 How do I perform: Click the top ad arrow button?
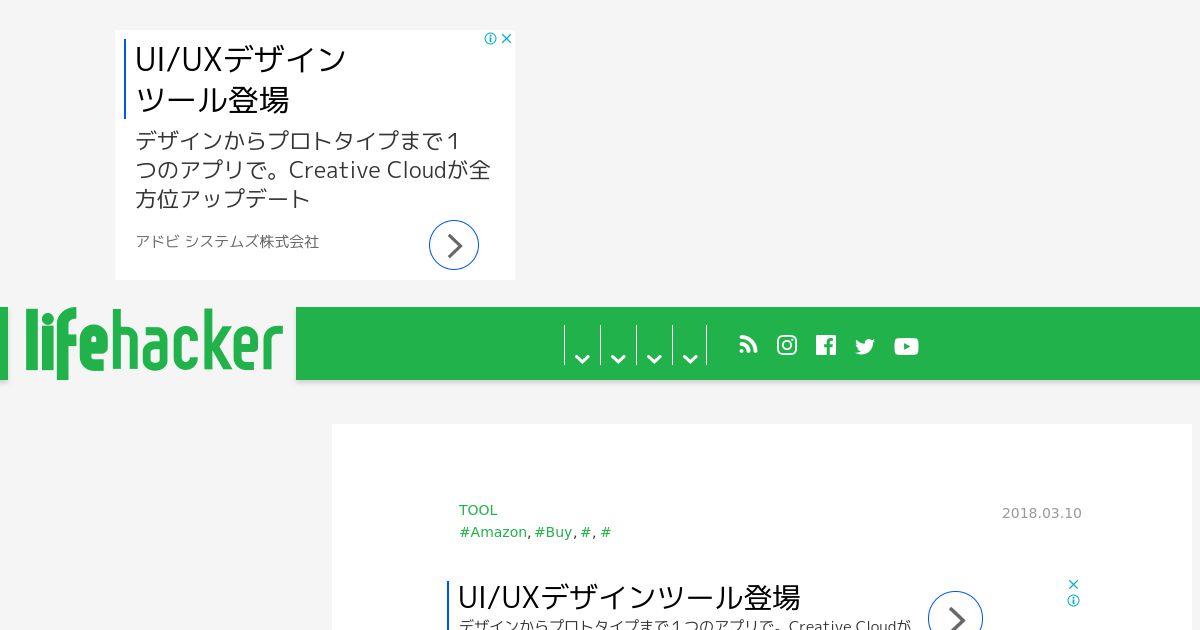(454, 245)
